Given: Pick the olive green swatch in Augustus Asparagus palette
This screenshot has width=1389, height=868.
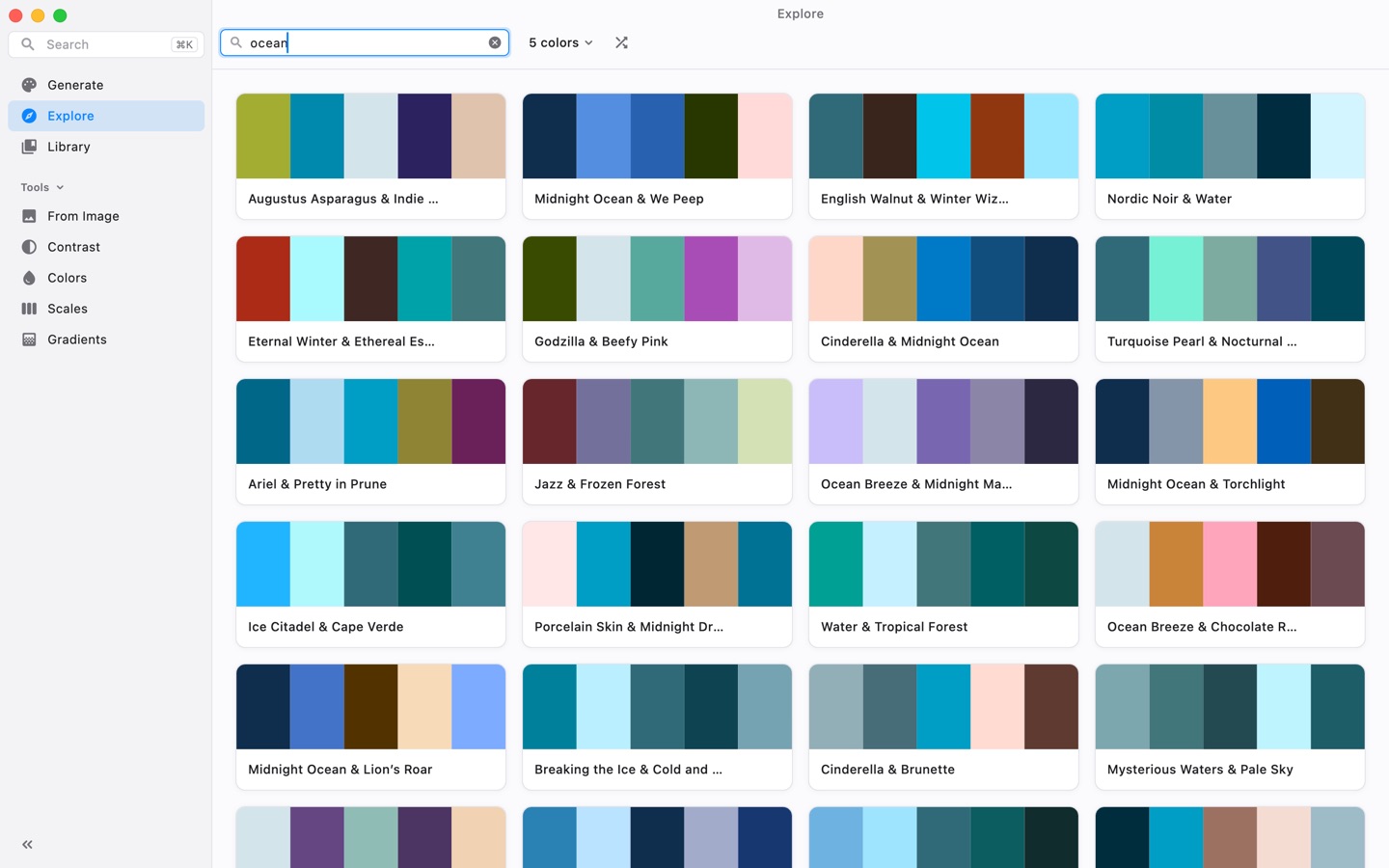Looking at the screenshot, I should coord(263,136).
